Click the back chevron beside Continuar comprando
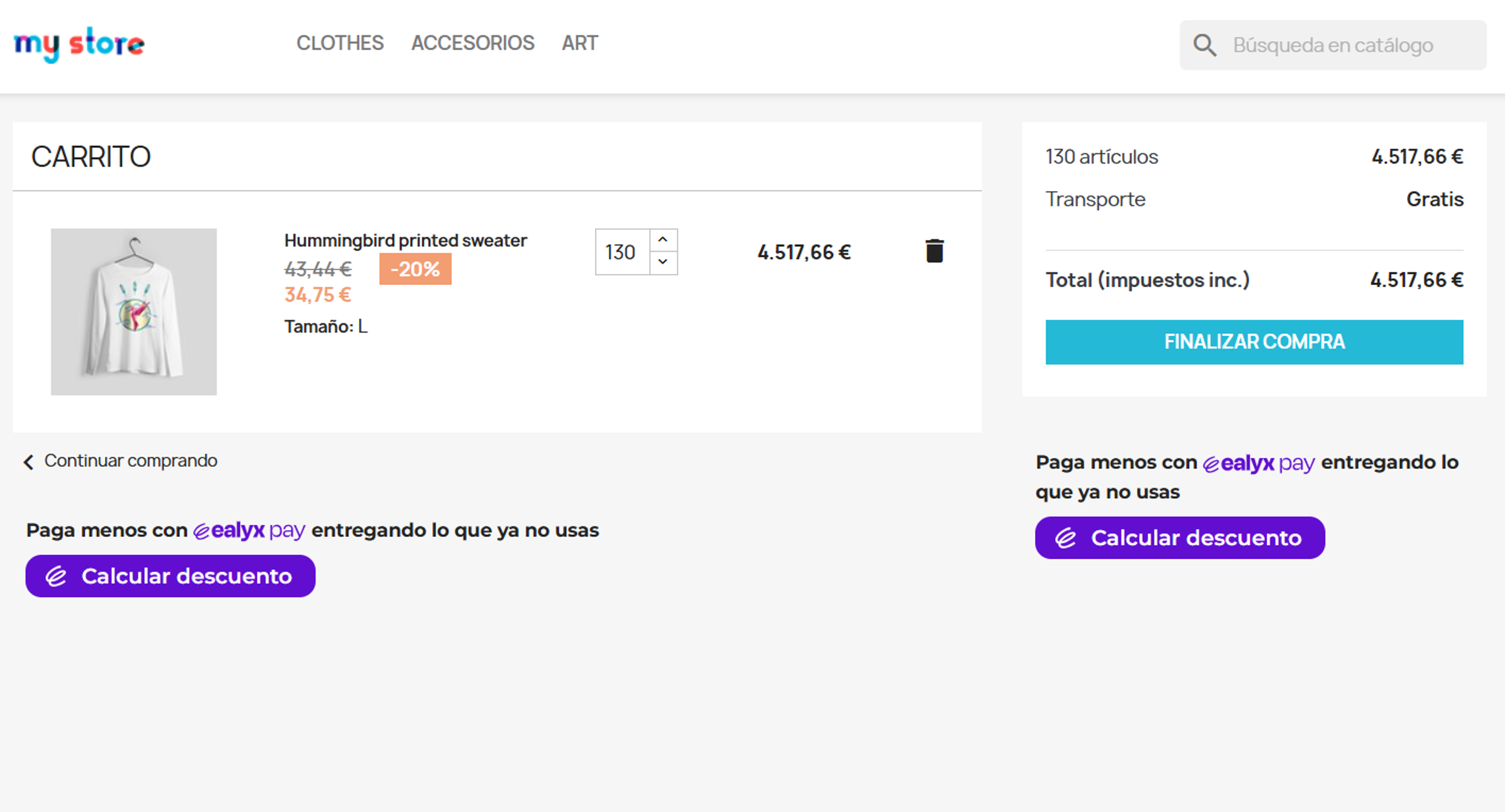This screenshot has height=812, width=1505. click(28, 461)
